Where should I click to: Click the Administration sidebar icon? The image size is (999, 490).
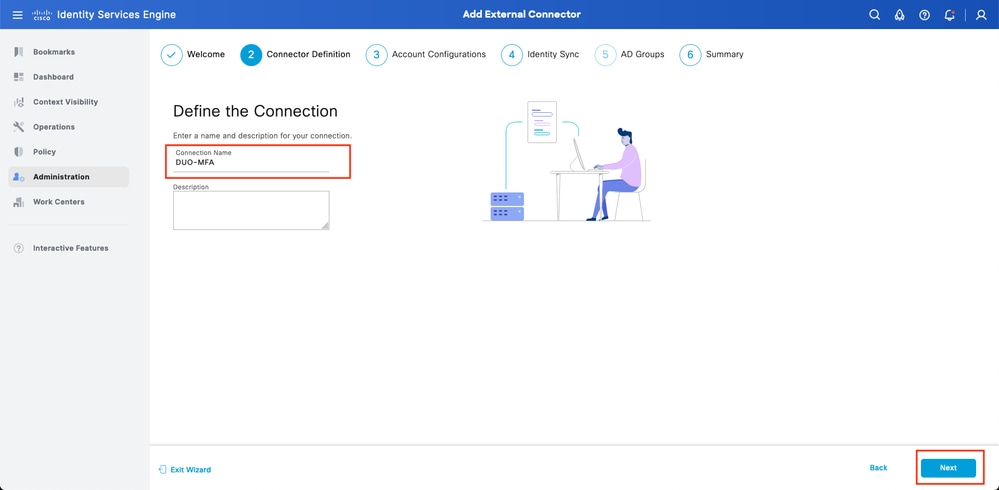point(18,177)
